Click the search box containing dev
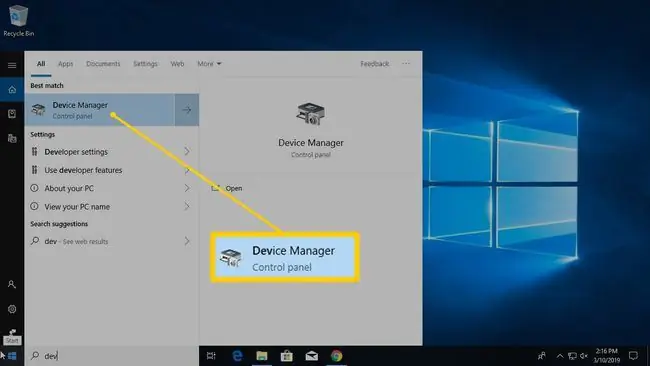 coord(112,356)
